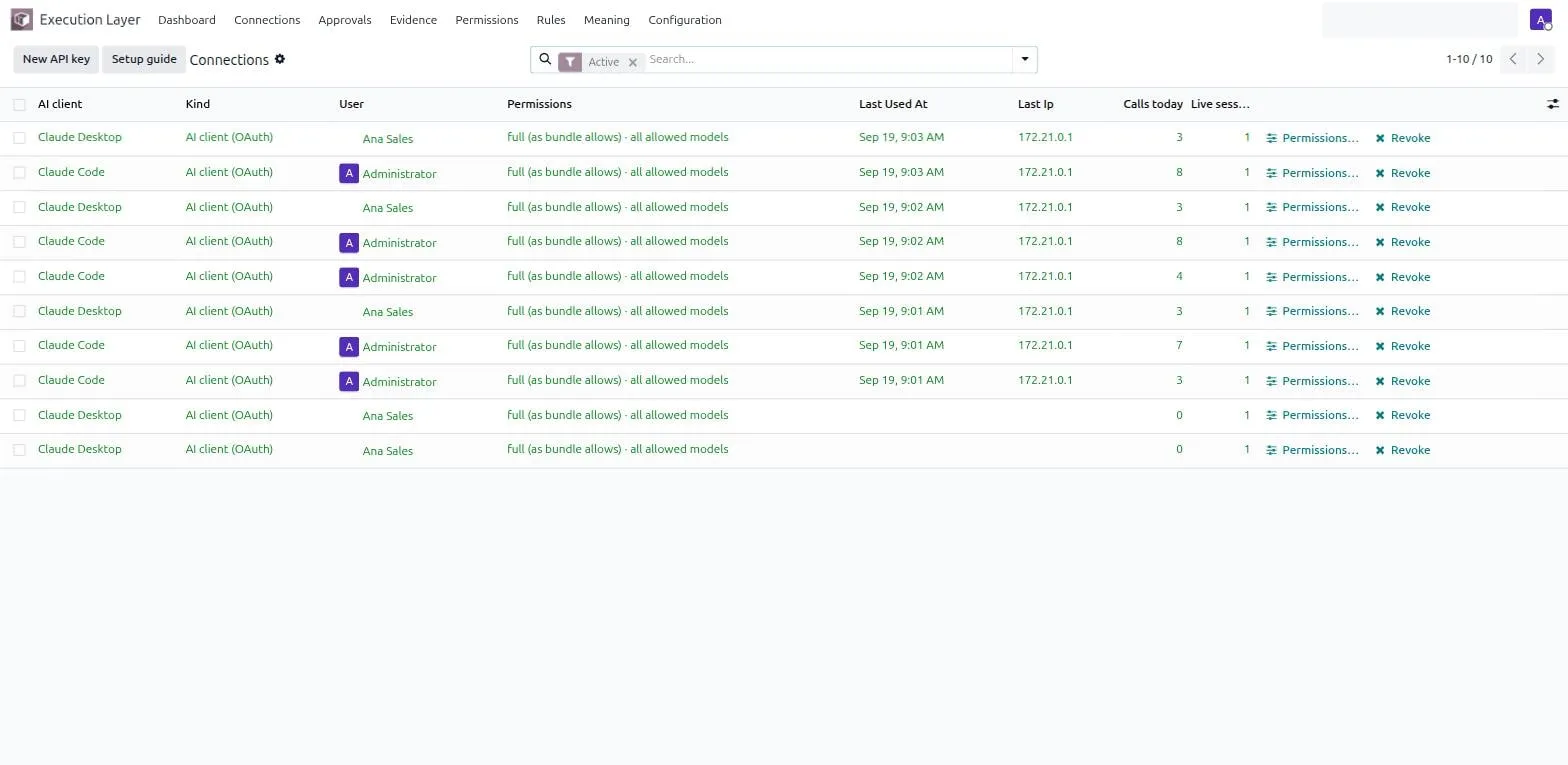The width and height of the screenshot is (1568, 765).
Task: Select the Claude Code 9:03 AM row checkbox
Action: point(19,173)
